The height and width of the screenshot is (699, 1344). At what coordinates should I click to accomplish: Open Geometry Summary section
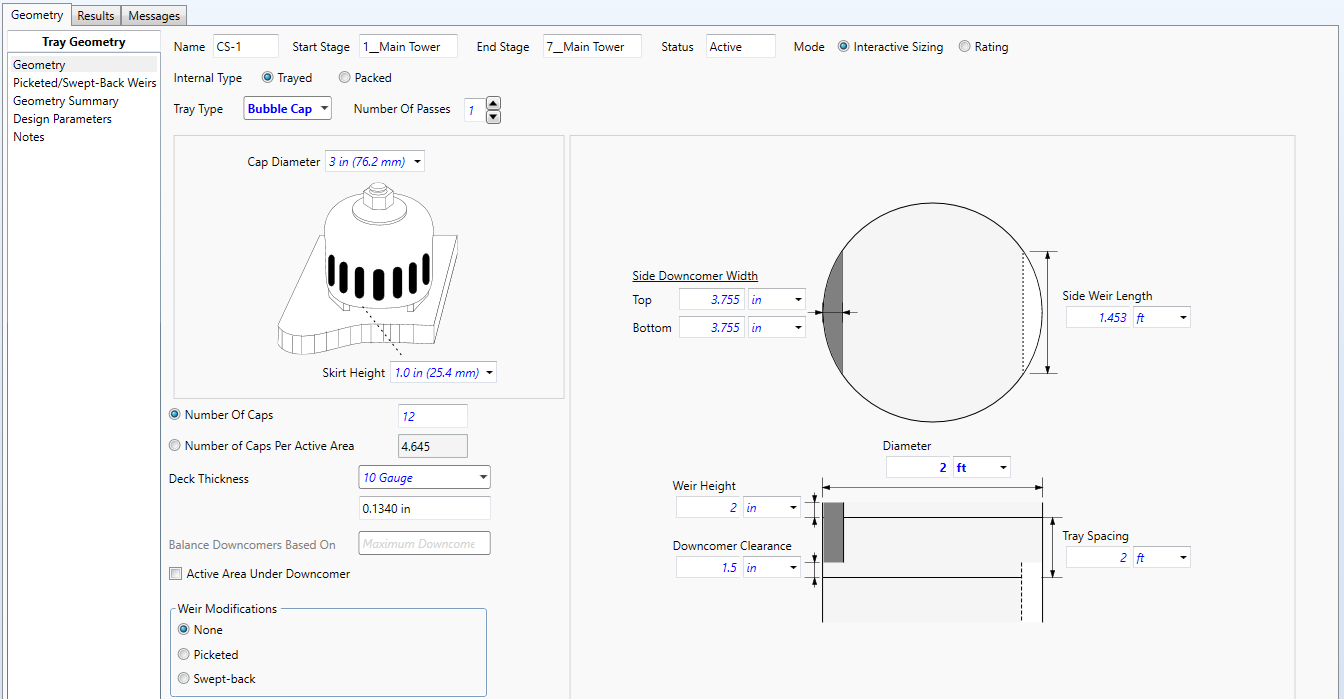(x=65, y=101)
